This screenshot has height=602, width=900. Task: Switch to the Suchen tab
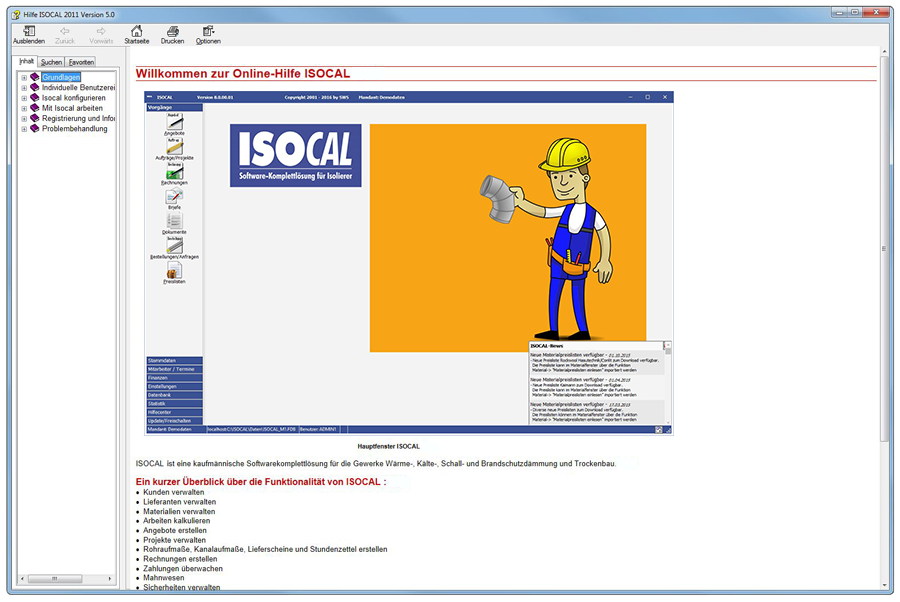[51, 62]
